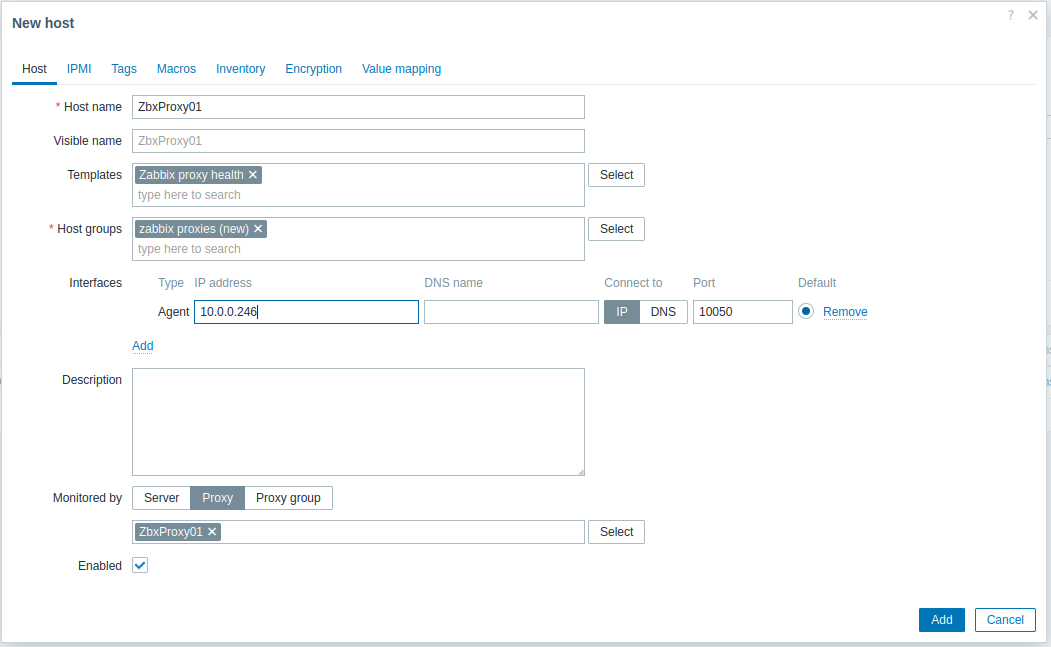This screenshot has width=1051, height=647.
Task: Click the Visible name input field
Action: [358, 141]
